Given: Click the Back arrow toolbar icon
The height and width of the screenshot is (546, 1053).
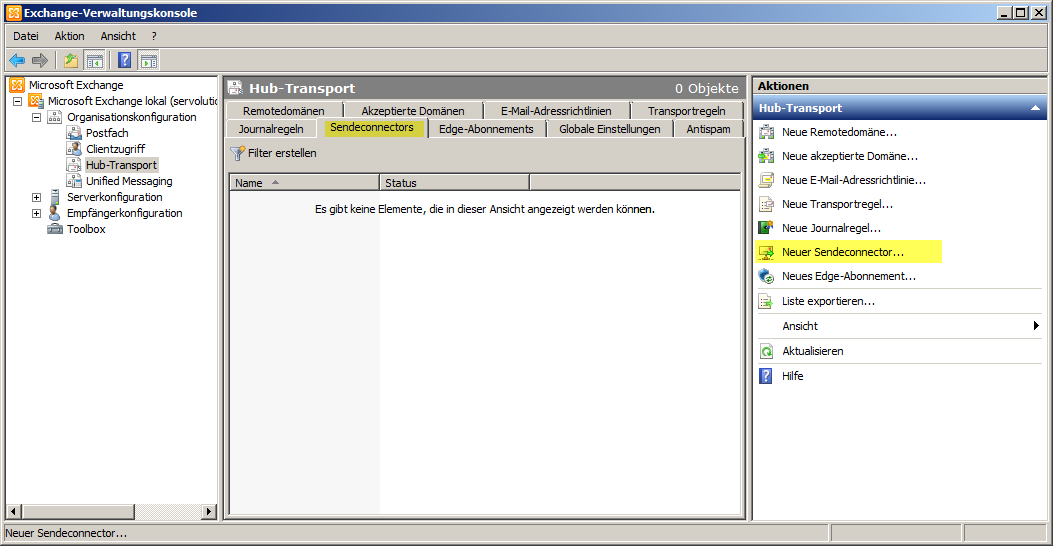Looking at the screenshot, I should 17,60.
